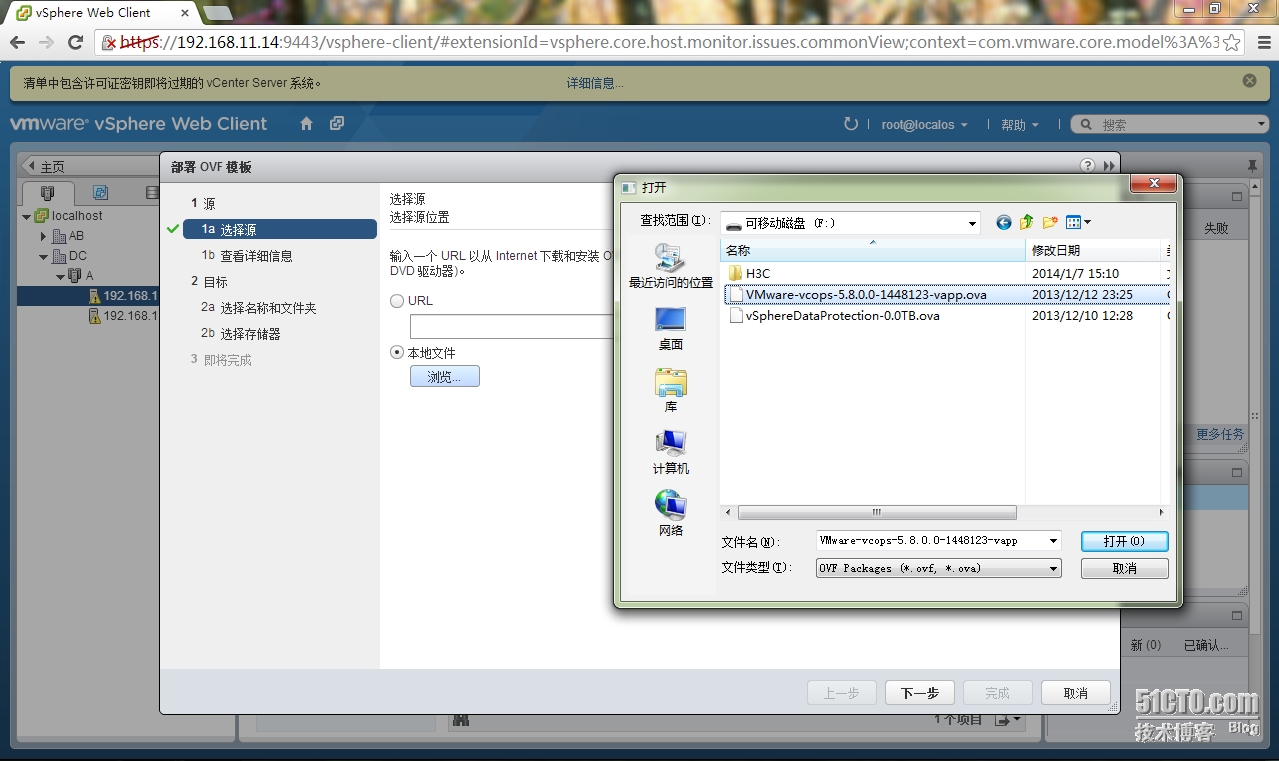Open the 帮助 help menu

click(x=1019, y=125)
